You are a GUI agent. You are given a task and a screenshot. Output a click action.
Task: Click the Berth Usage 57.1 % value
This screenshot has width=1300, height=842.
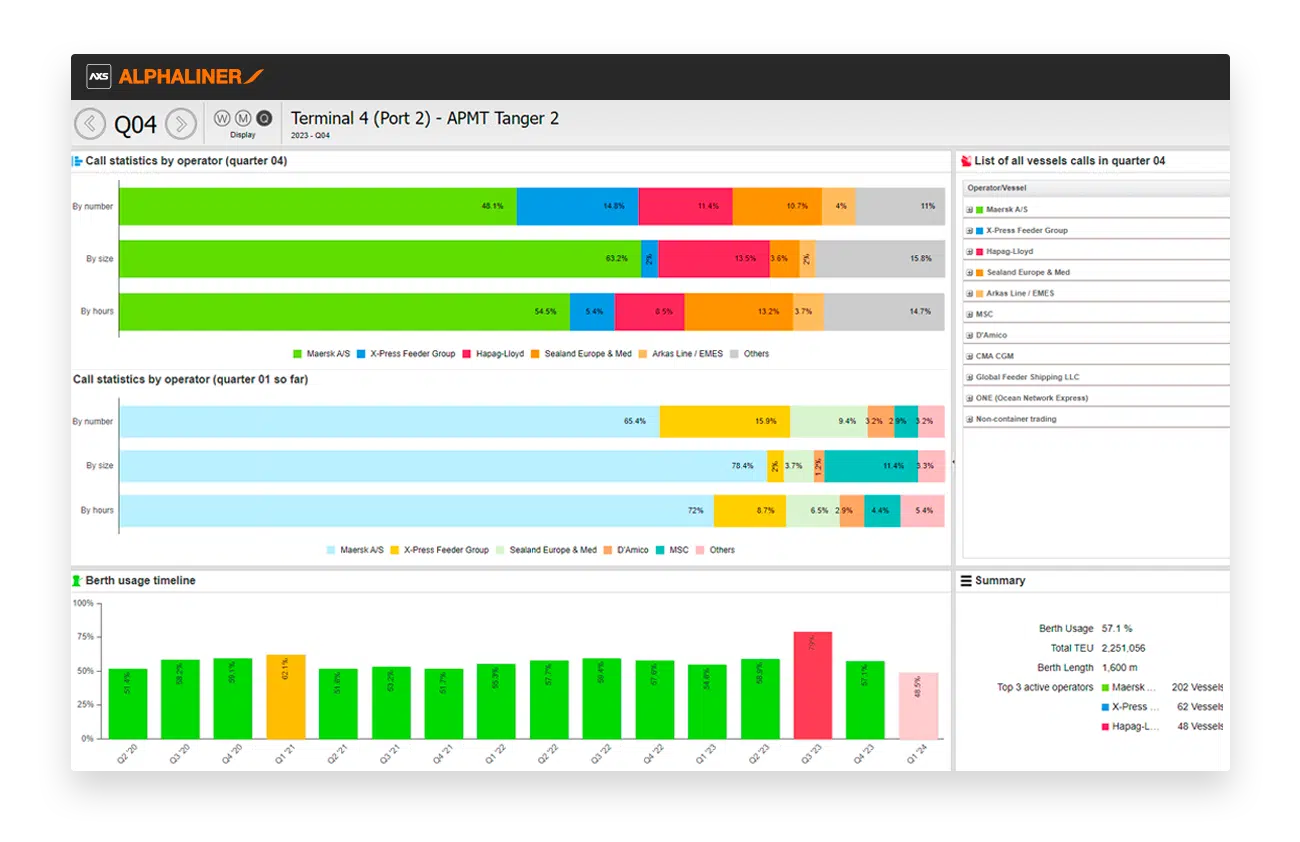[1116, 629]
